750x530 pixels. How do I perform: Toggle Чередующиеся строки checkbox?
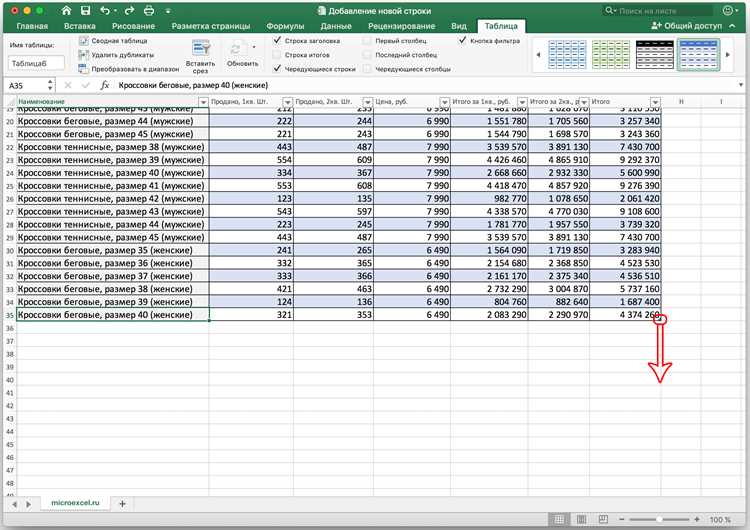tap(277, 68)
